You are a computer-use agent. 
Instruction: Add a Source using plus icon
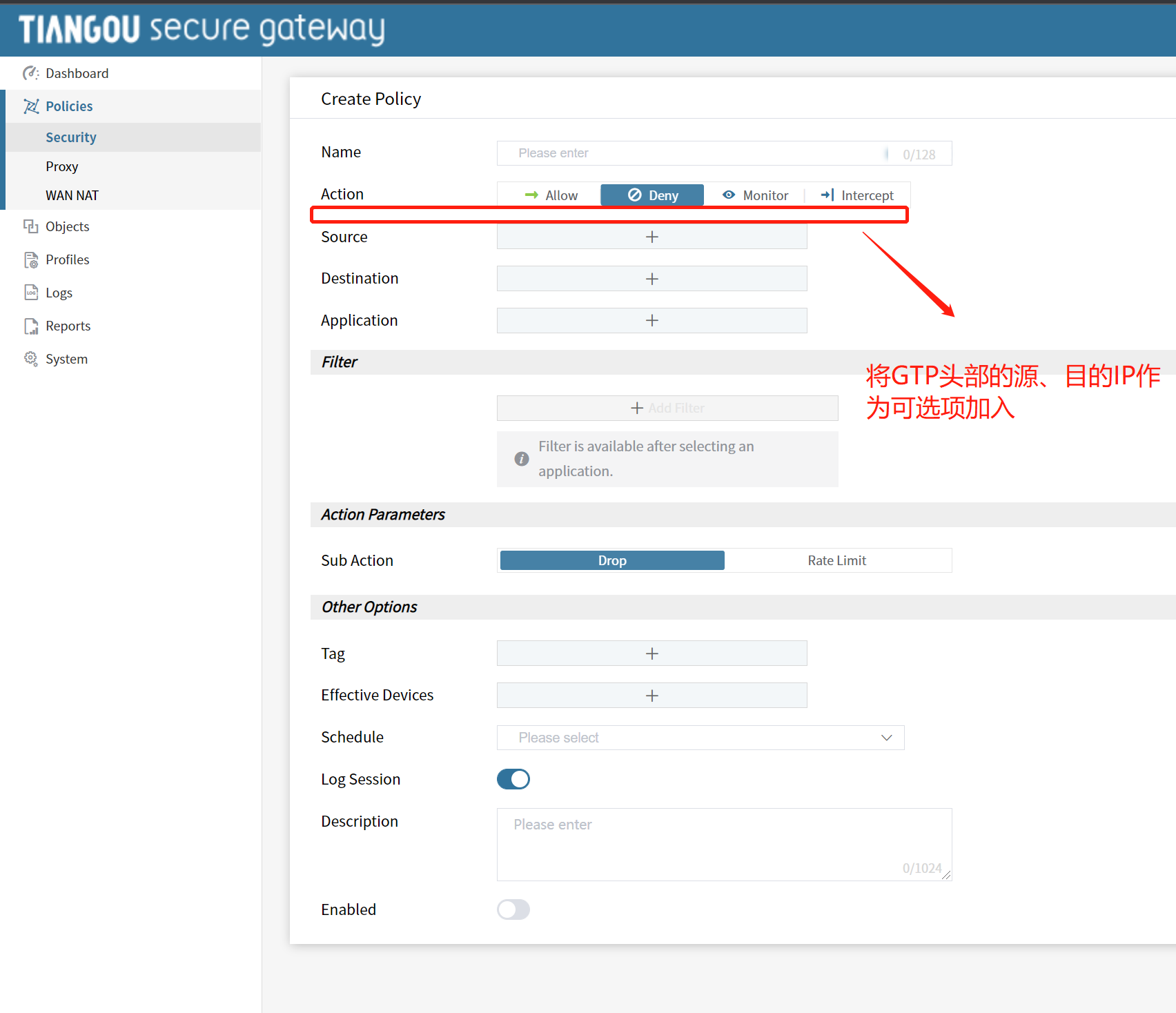(x=651, y=237)
